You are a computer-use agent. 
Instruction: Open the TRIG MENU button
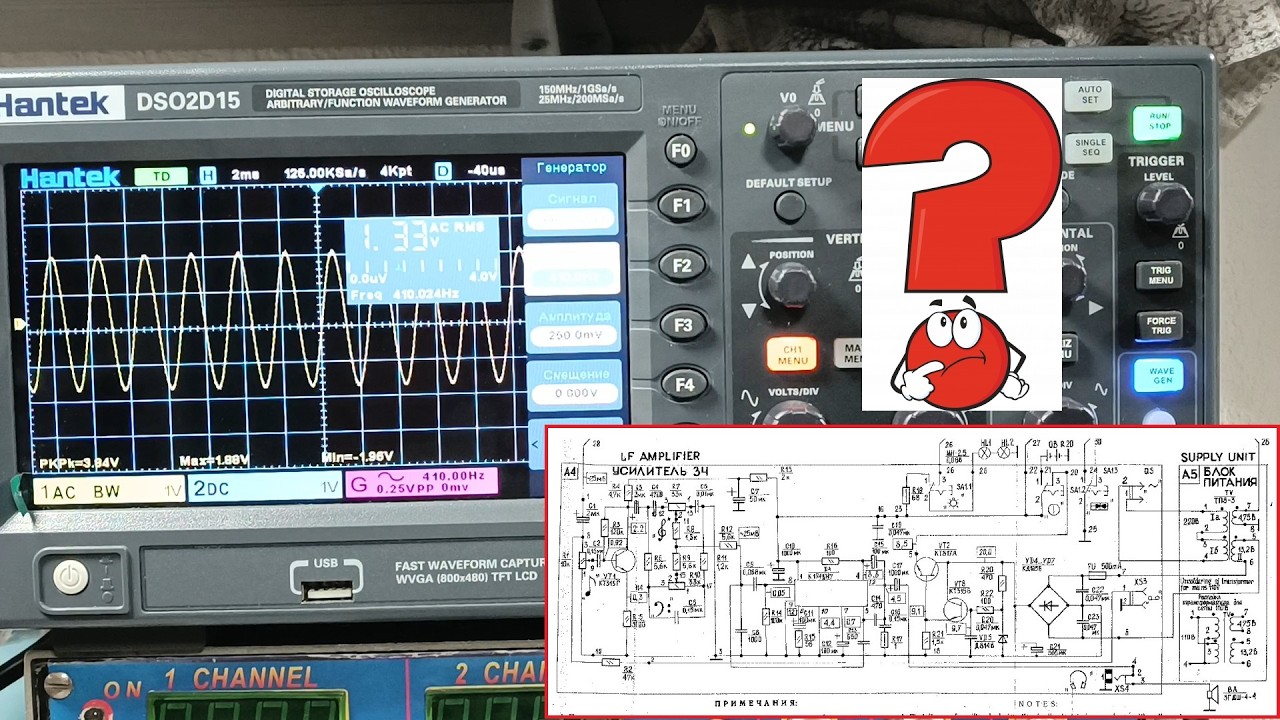coord(1159,275)
